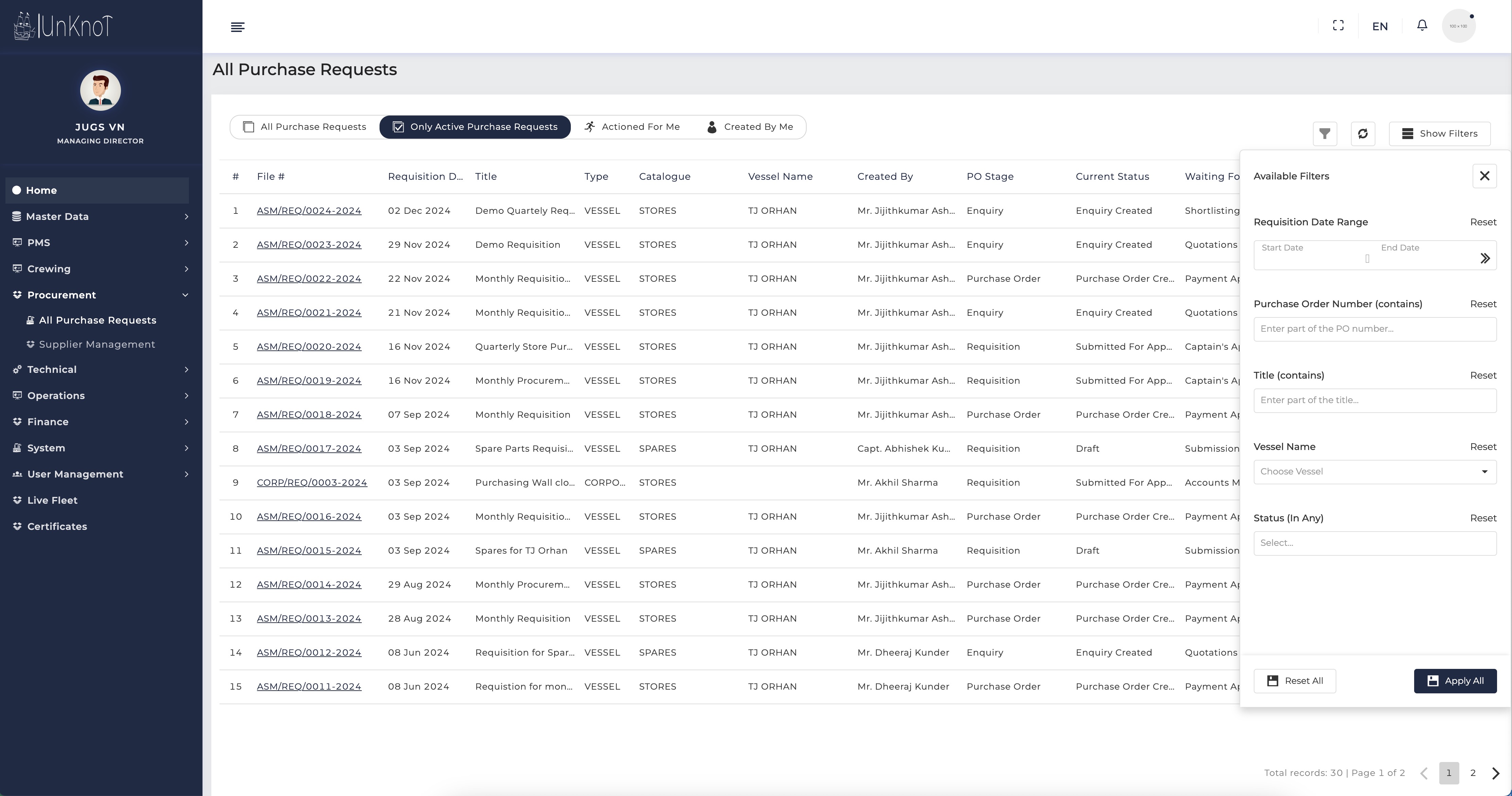The height and width of the screenshot is (796, 1512).
Task: Enter fullscreen mode icon
Action: click(x=1338, y=26)
